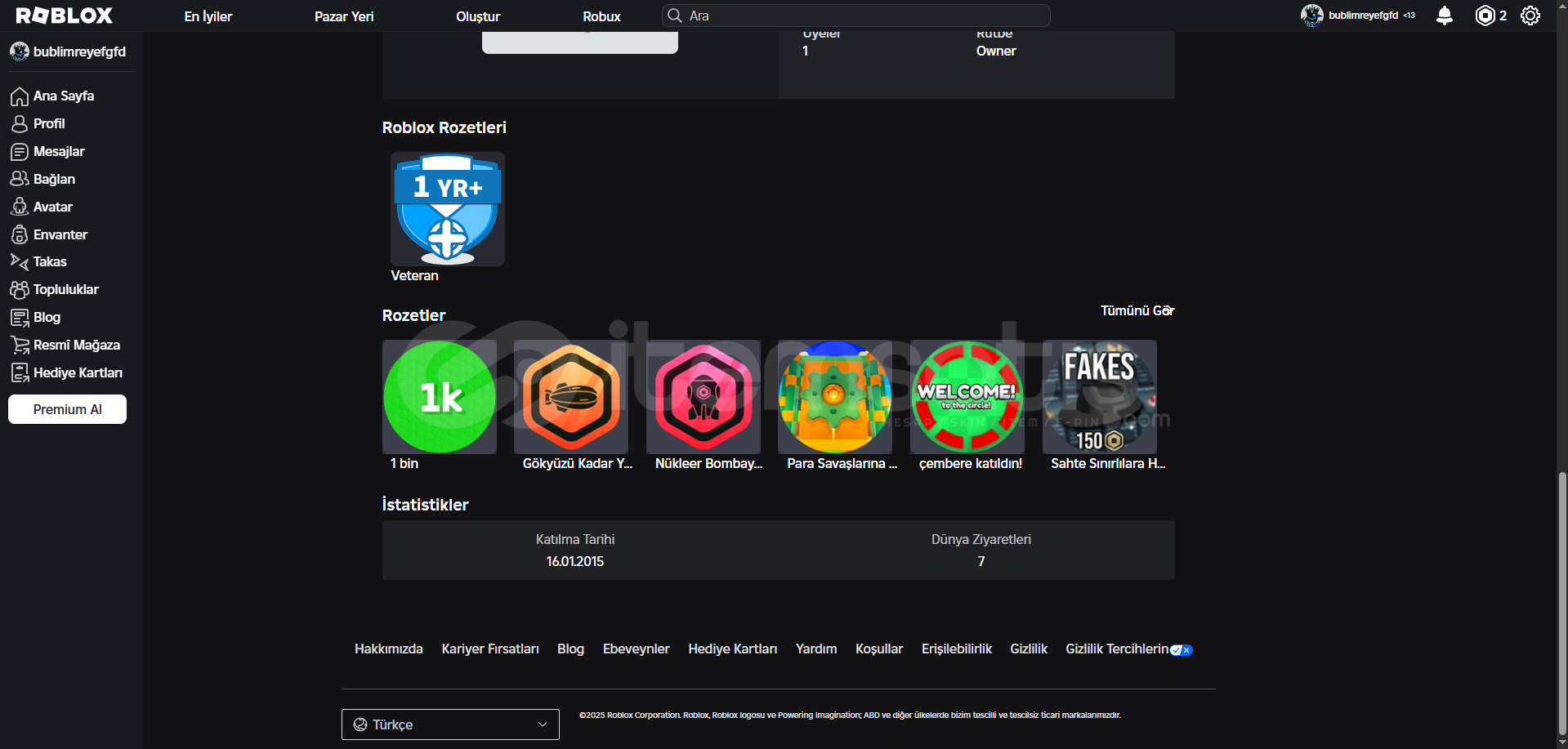The image size is (1568, 749).
Task: Click the header avatar of bublimreyefgfd
Action: tap(1312, 16)
